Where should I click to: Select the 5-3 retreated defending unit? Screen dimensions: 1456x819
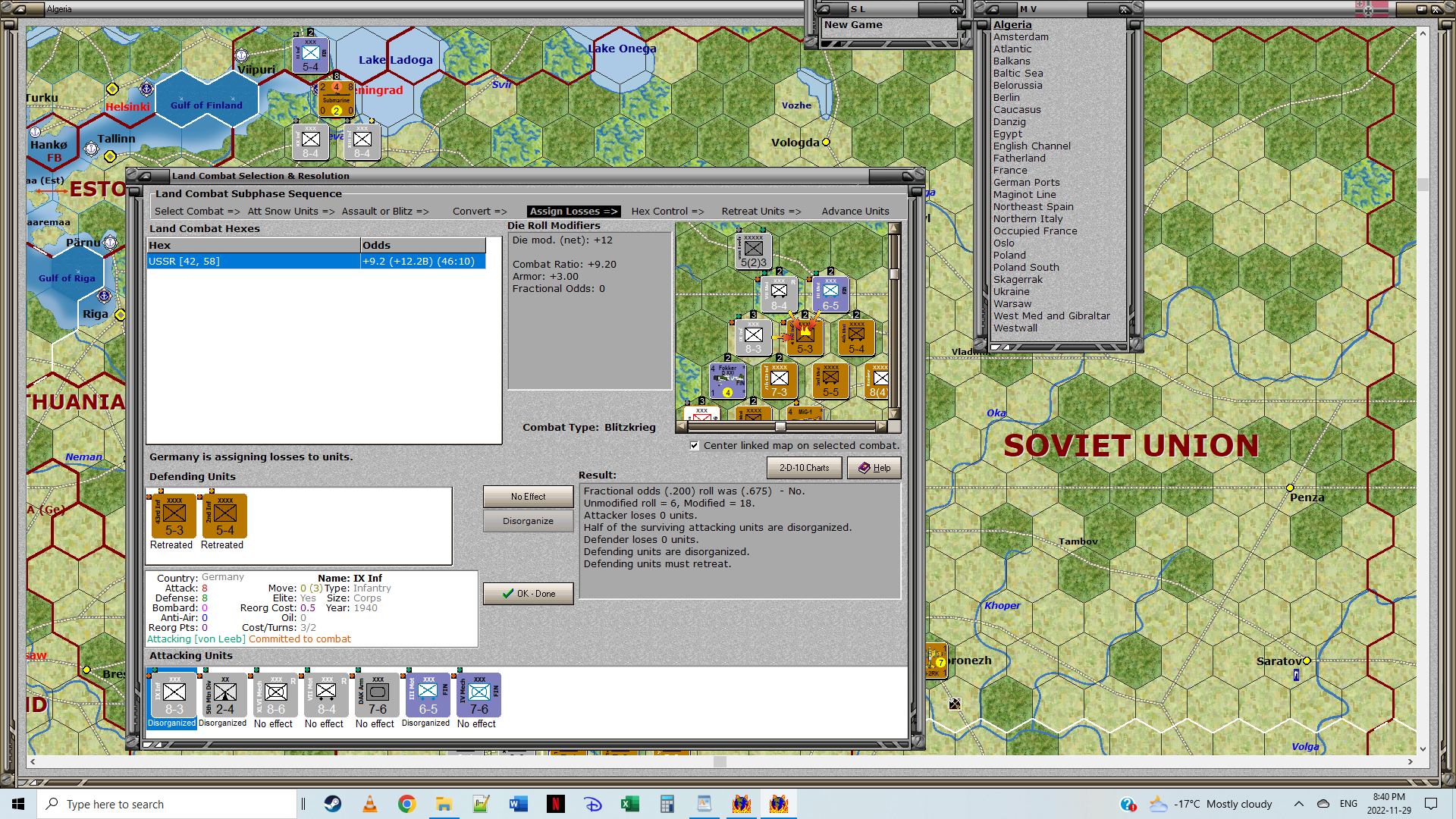pyautogui.click(x=174, y=517)
